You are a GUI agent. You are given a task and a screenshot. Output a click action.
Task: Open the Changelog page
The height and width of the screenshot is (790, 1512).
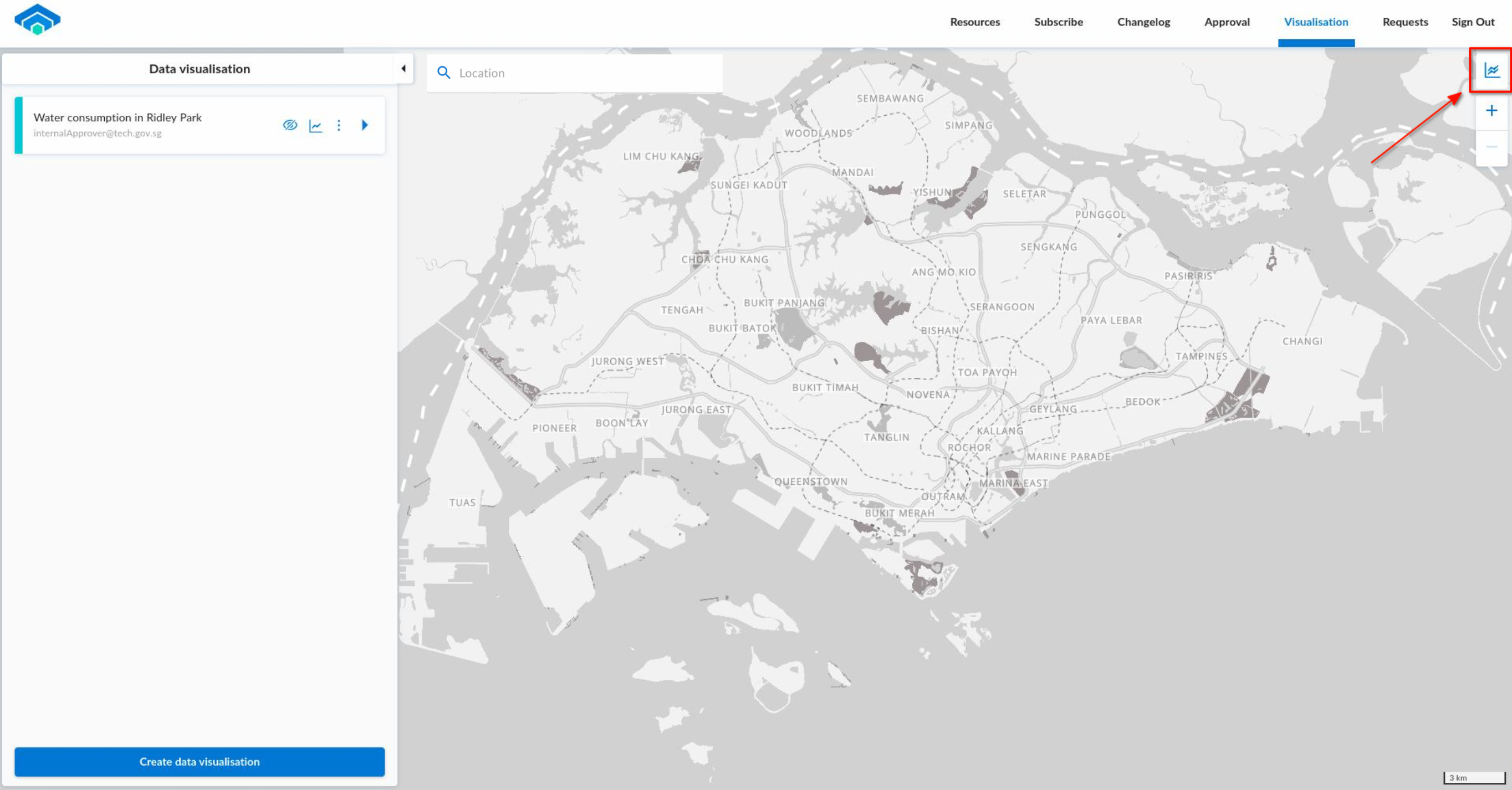[x=1143, y=22]
